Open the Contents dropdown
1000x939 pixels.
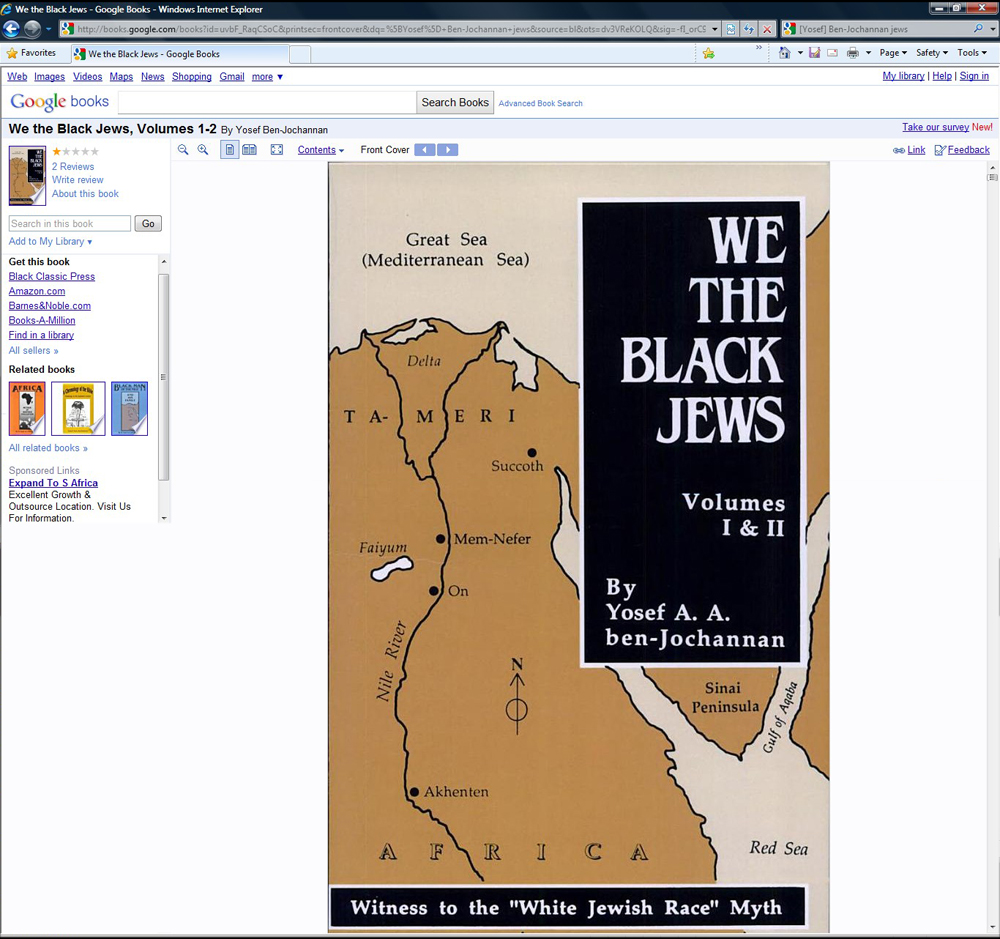coord(321,150)
